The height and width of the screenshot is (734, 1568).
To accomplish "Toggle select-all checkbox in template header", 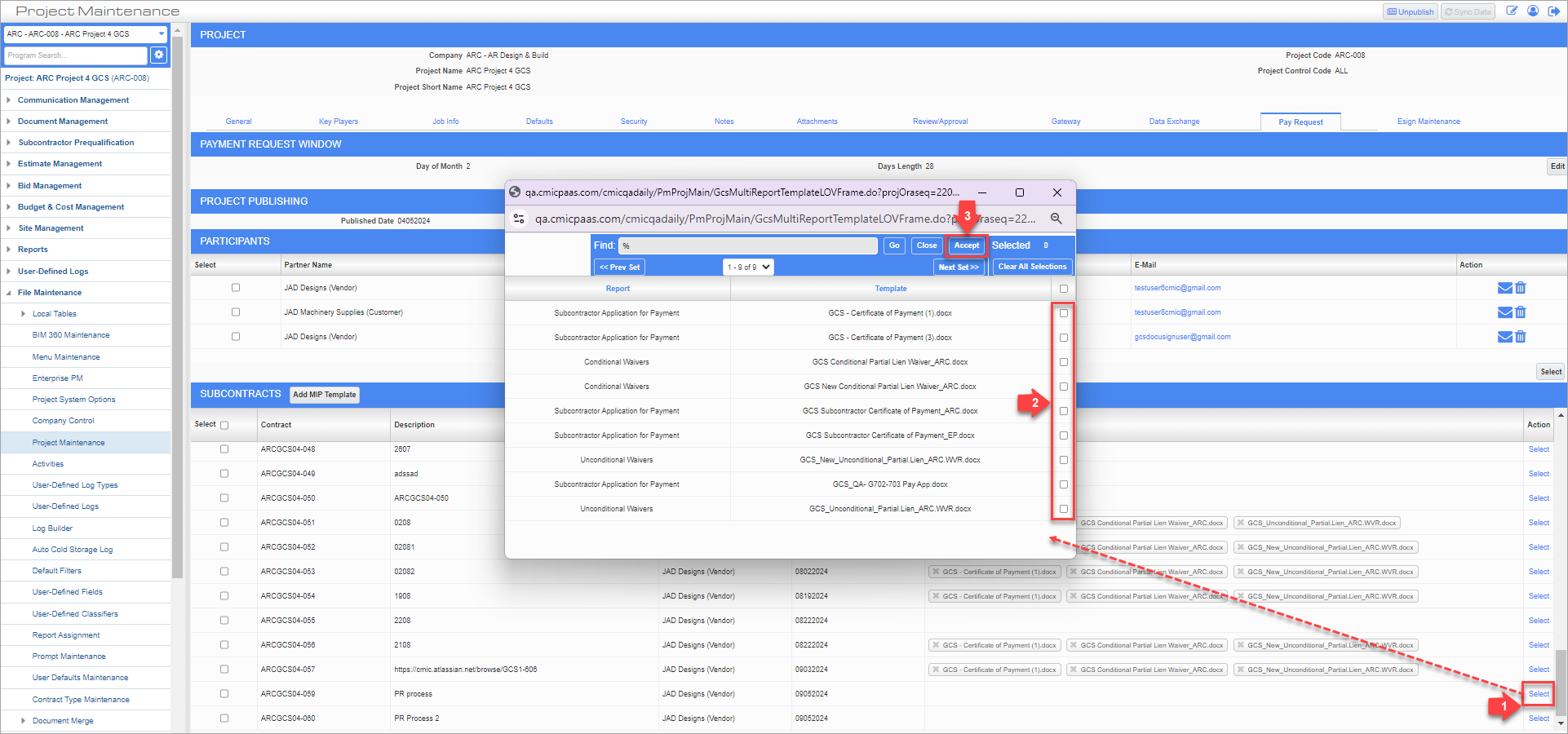I will click(1064, 289).
